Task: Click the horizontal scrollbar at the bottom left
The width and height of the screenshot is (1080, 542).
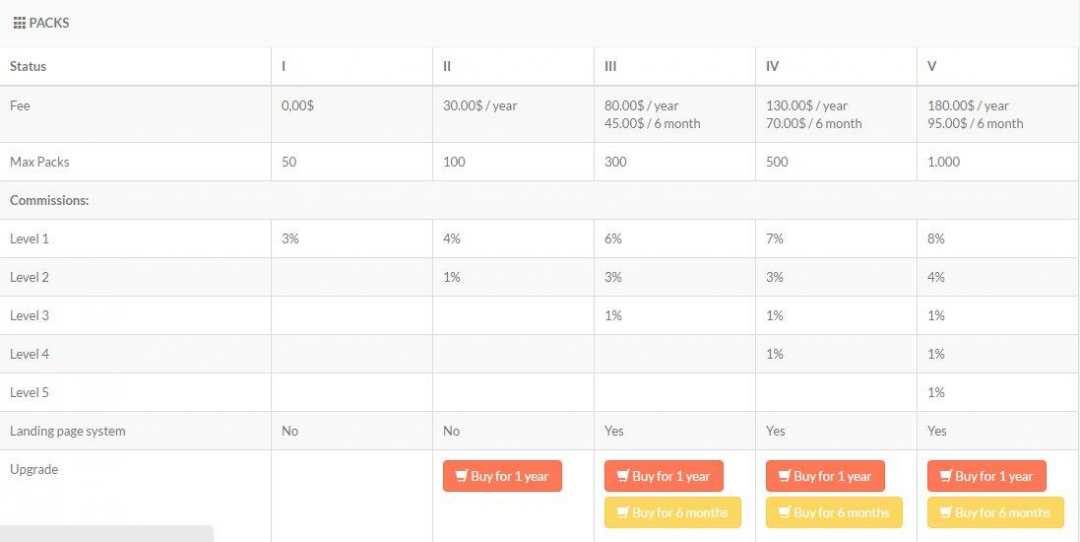Action: (106, 533)
